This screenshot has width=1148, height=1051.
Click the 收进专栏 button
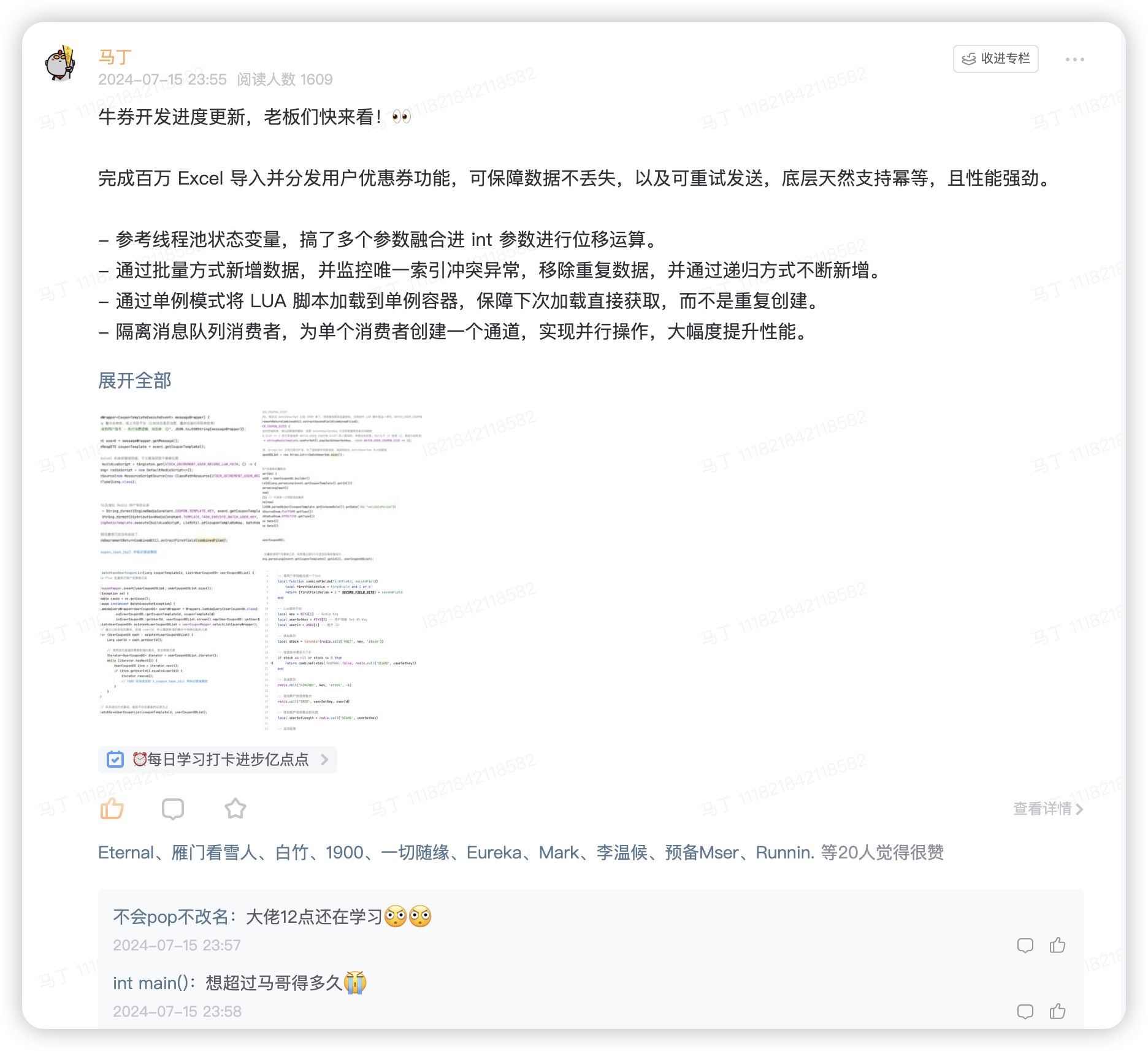tap(995, 59)
